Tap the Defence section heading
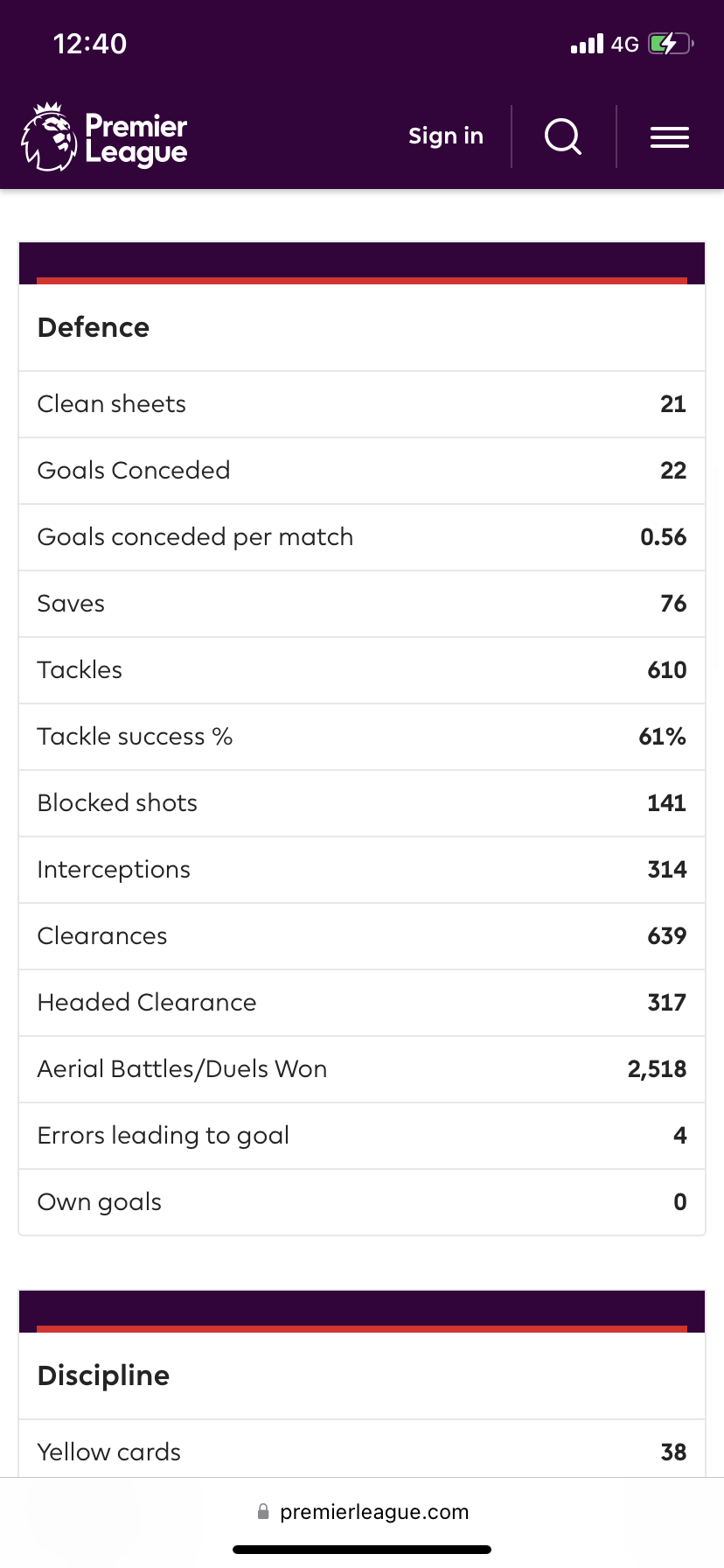 click(94, 327)
